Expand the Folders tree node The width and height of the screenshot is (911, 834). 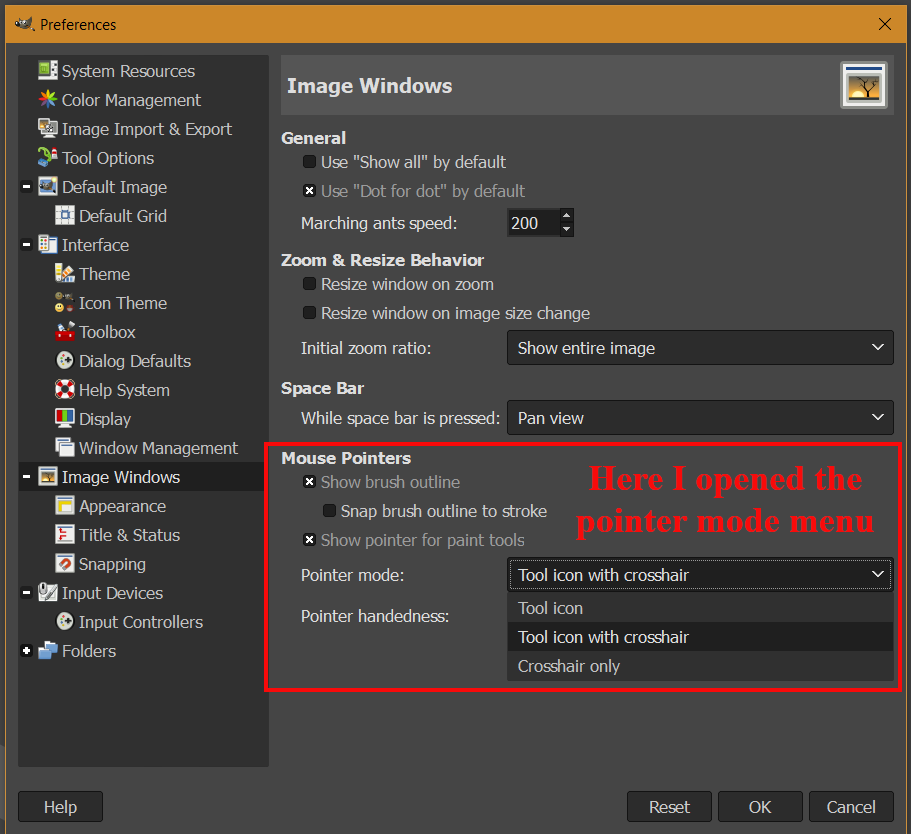pyautogui.click(x=26, y=652)
